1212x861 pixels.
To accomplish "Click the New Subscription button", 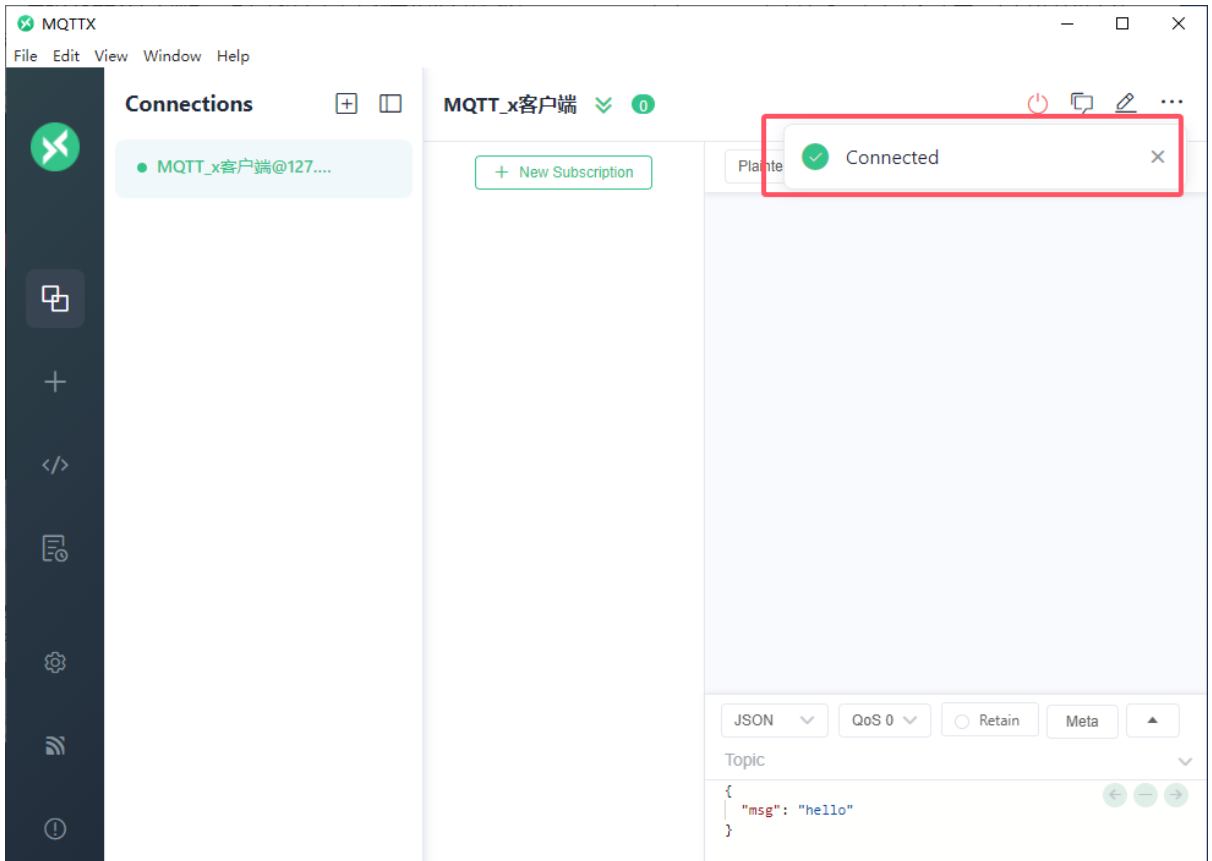I will click(563, 172).
